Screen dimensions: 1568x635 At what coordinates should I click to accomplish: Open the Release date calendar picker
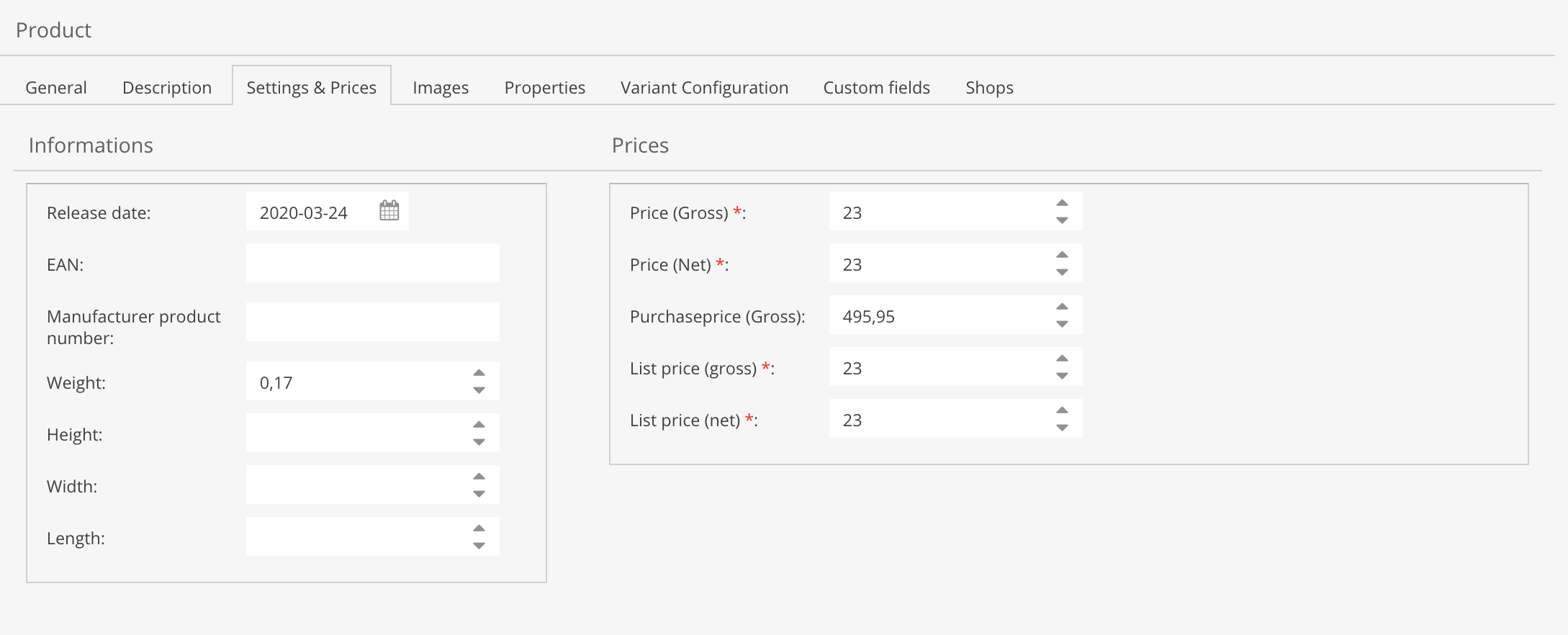pos(389,211)
